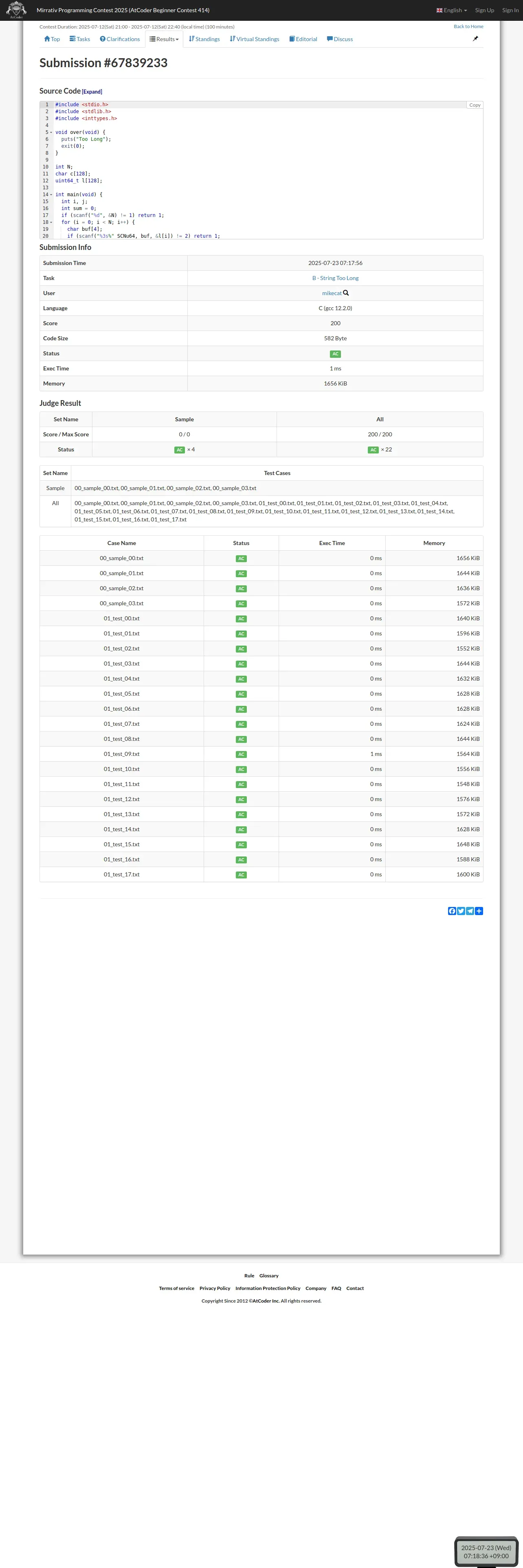The height and width of the screenshot is (1568, 523).
Task: Collapse the fold arrow for main function
Action: 51,195
